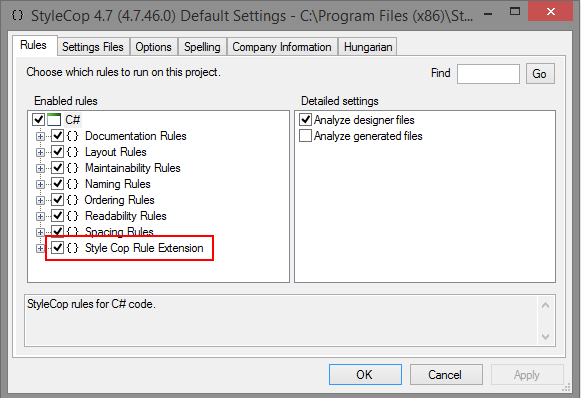581x398 pixels.
Task: Expand the Style Cop Rule Extension node
Action: tap(40, 248)
